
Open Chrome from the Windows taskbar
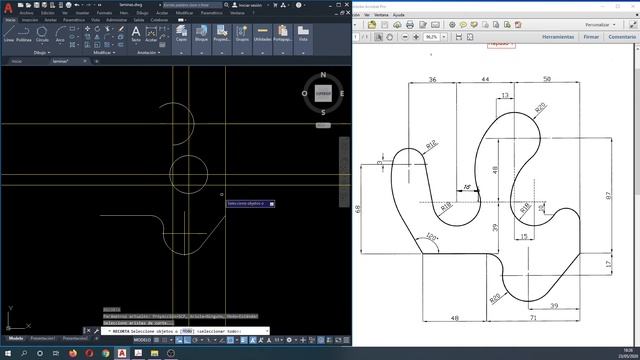(x=106, y=353)
